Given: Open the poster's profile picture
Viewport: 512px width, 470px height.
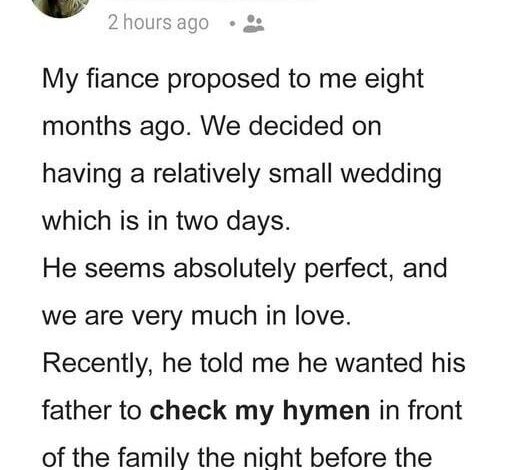Looking at the screenshot, I should pyautogui.click(x=61, y=6).
